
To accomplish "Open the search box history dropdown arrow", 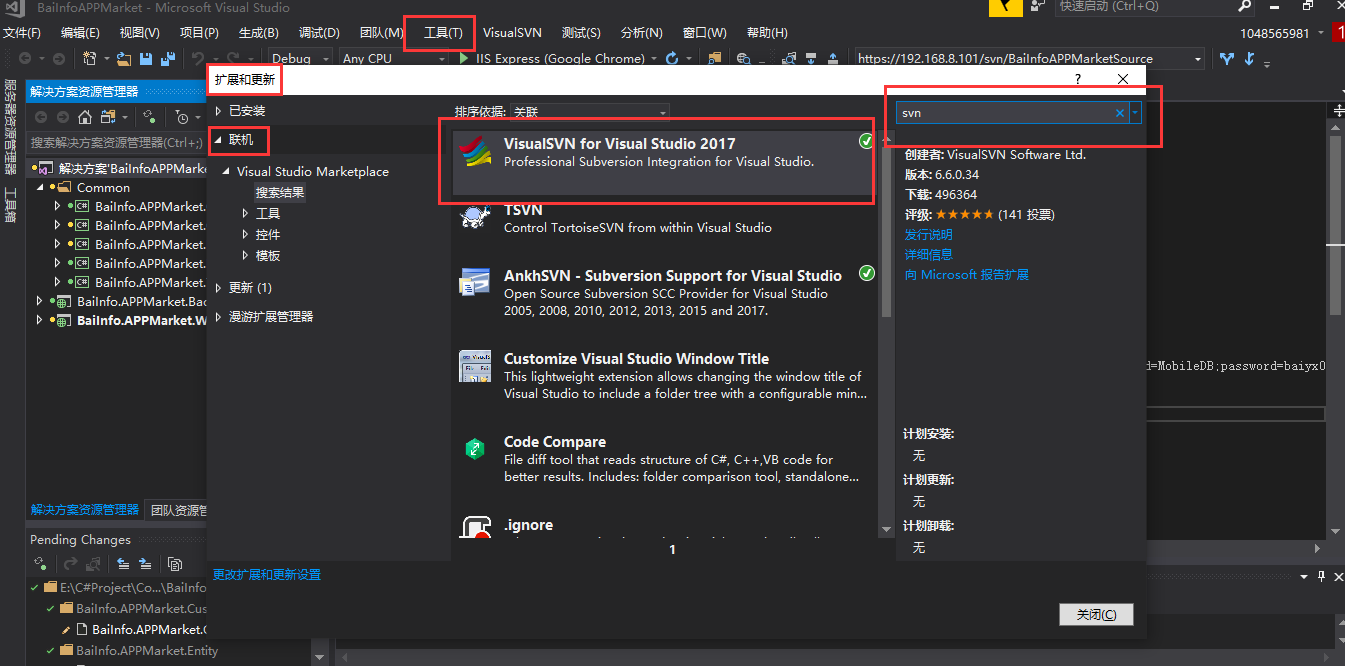I will tap(1135, 113).
